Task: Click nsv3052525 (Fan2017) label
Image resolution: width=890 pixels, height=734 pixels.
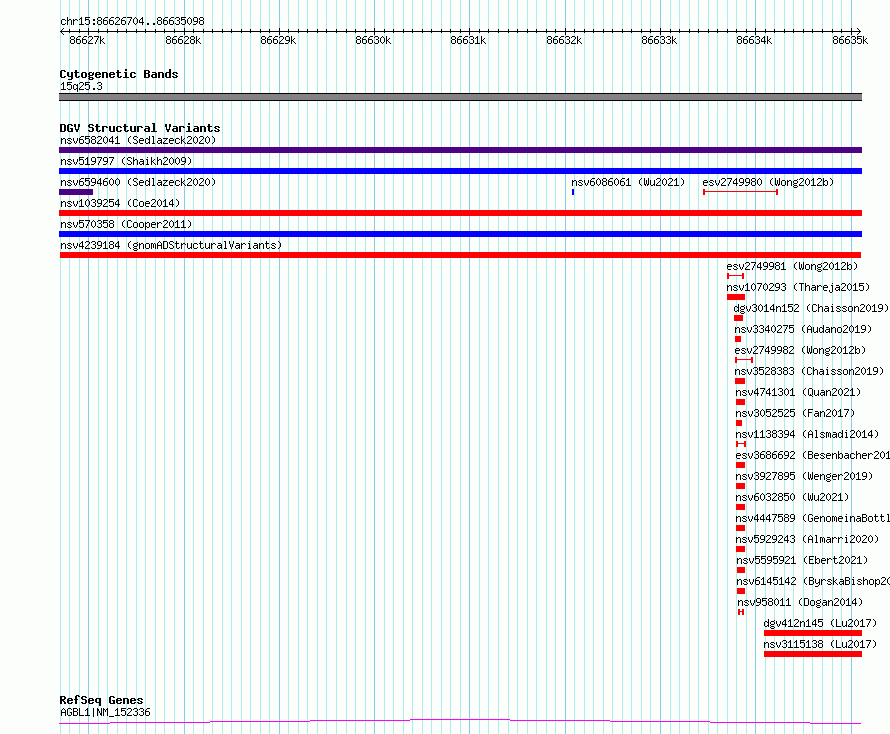Action: [795, 413]
